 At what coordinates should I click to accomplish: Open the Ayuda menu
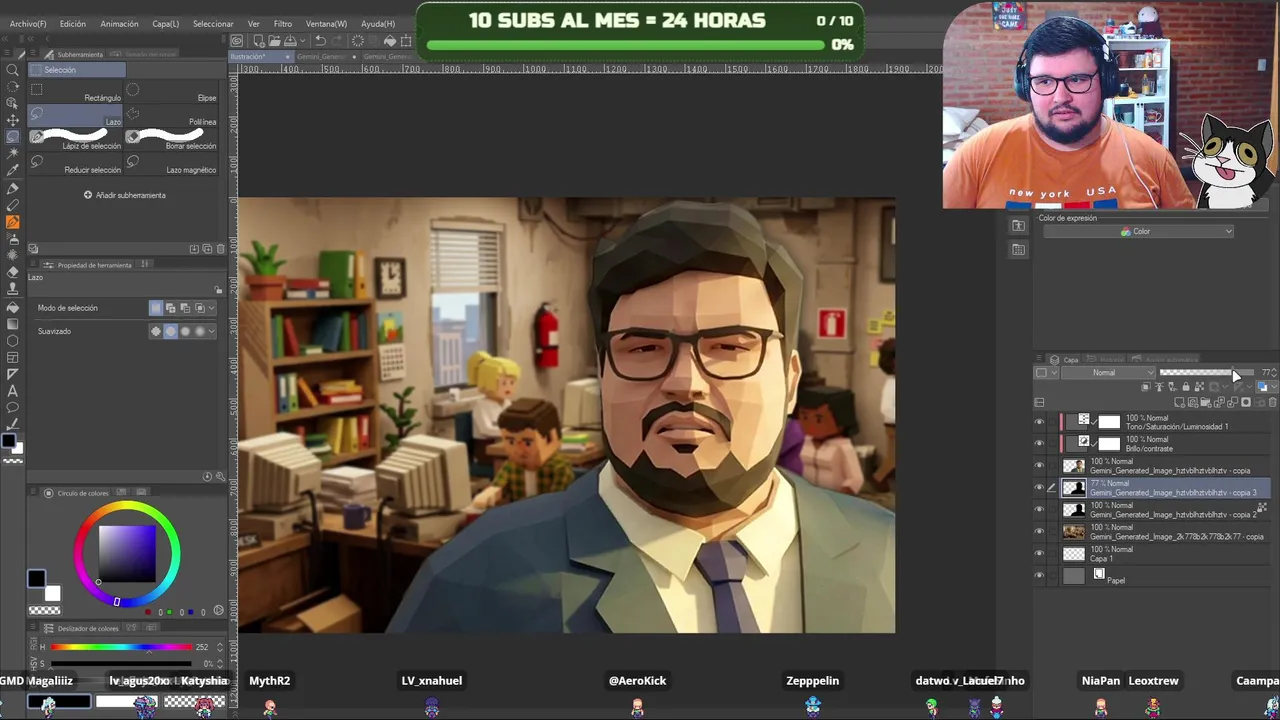tap(378, 24)
